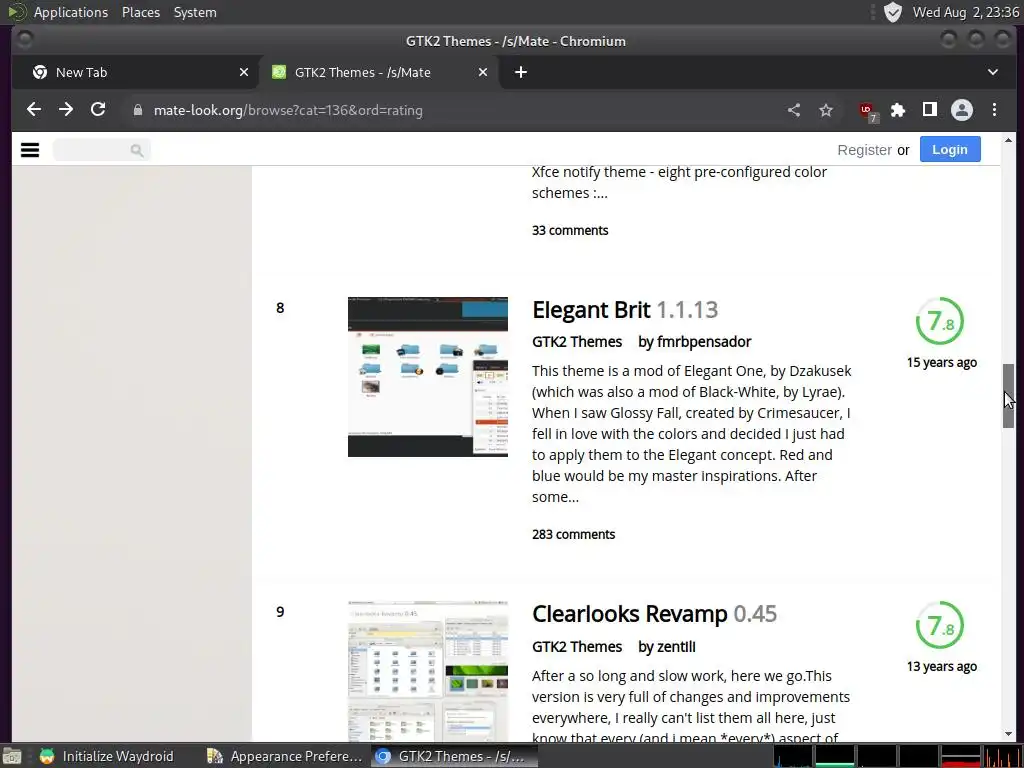Click the page vertical scrollbar thumb
1024x768 pixels.
[1008, 396]
